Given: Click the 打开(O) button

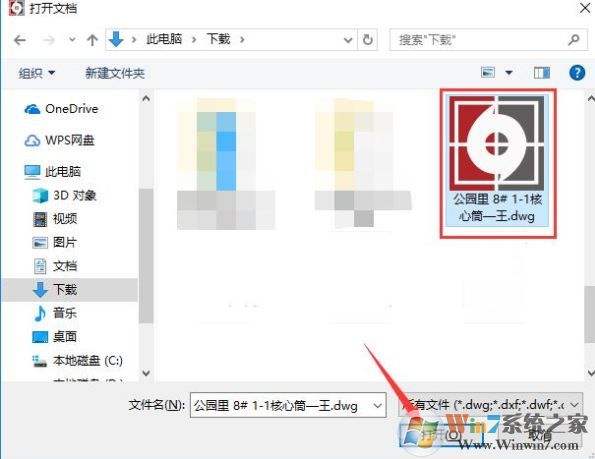Looking at the screenshot, I should (x=441, y=434).
